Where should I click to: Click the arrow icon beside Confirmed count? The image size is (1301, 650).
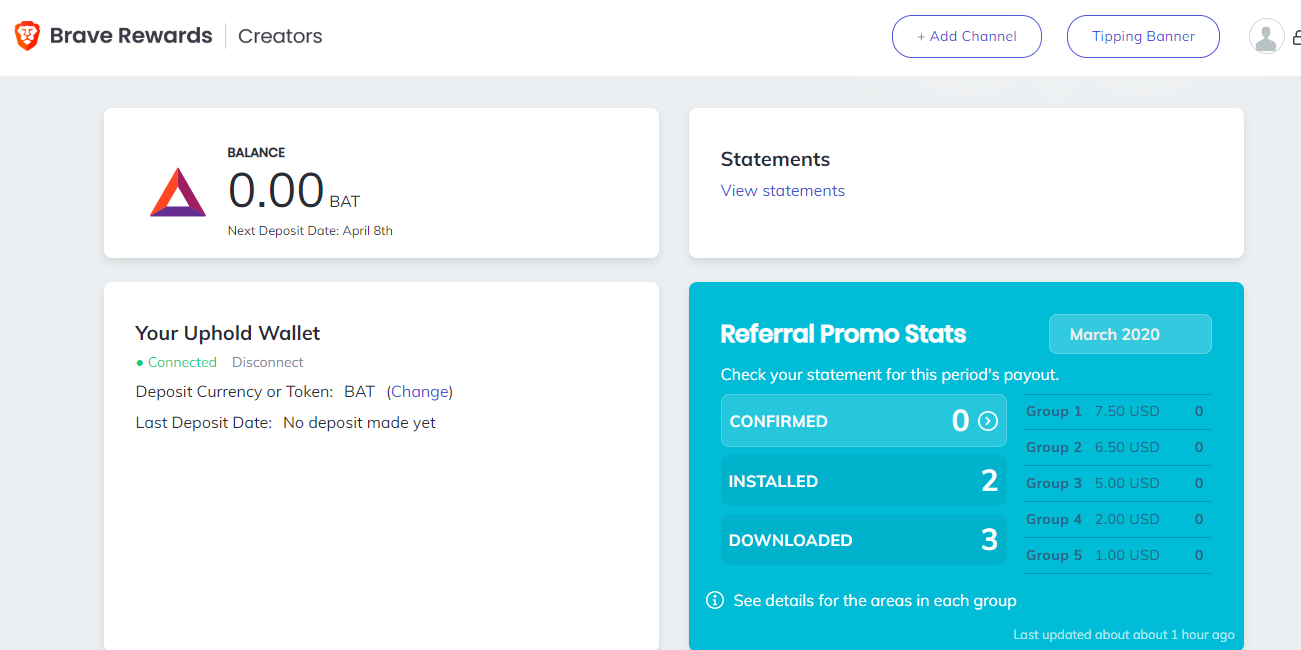pos(988,421)
